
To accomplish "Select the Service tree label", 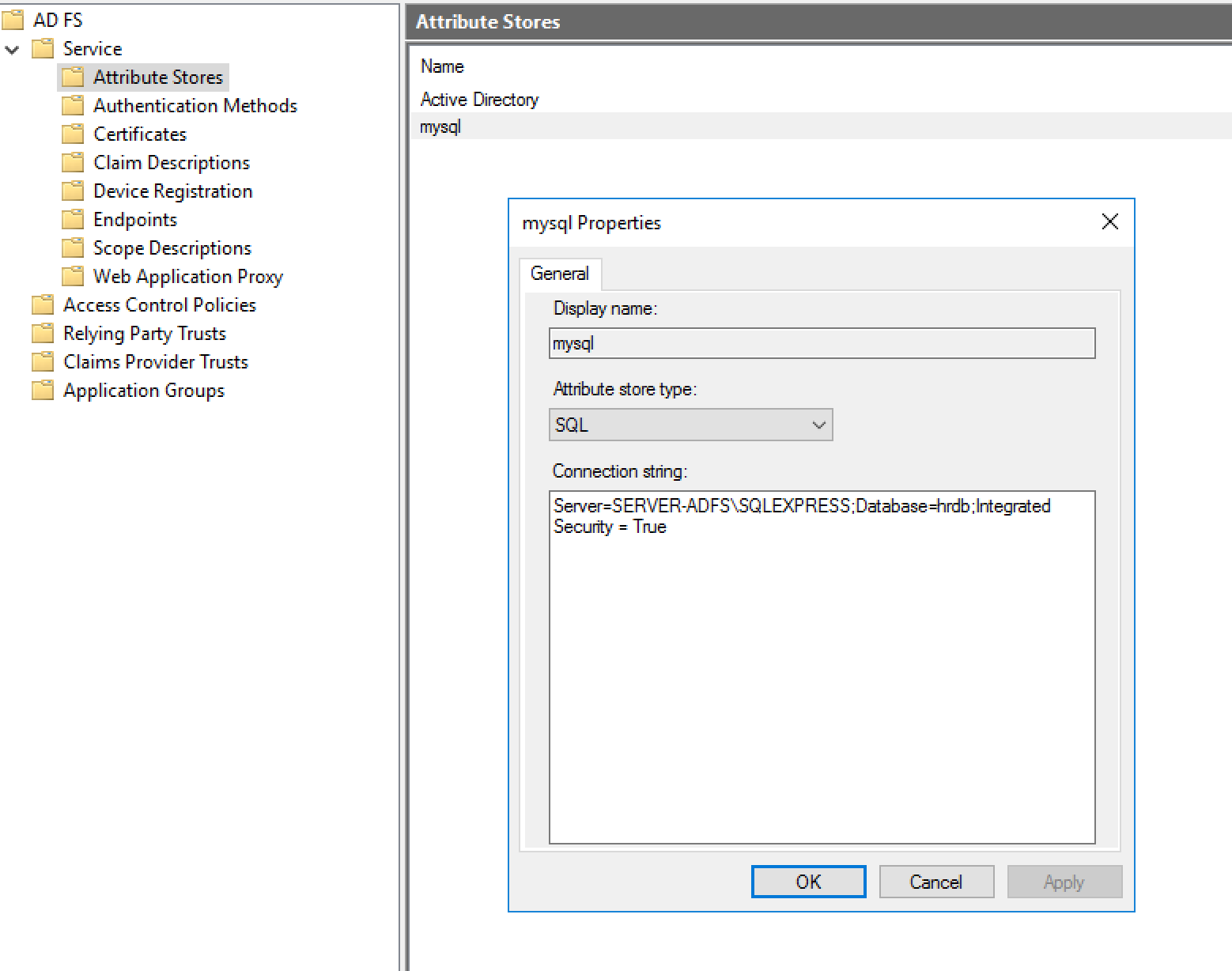I will (93, 49).
